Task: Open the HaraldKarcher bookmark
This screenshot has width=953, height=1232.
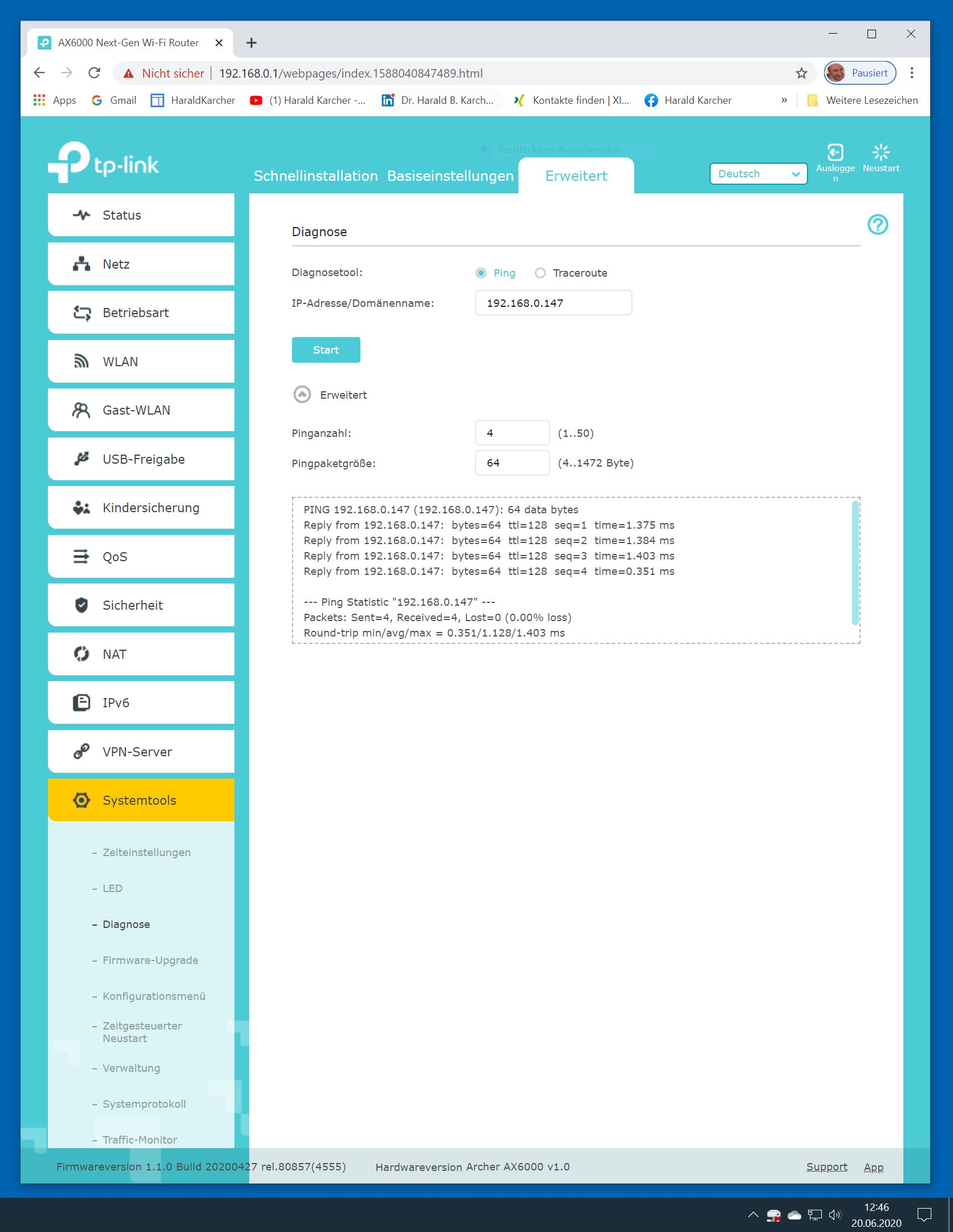Action: (193, 100)
